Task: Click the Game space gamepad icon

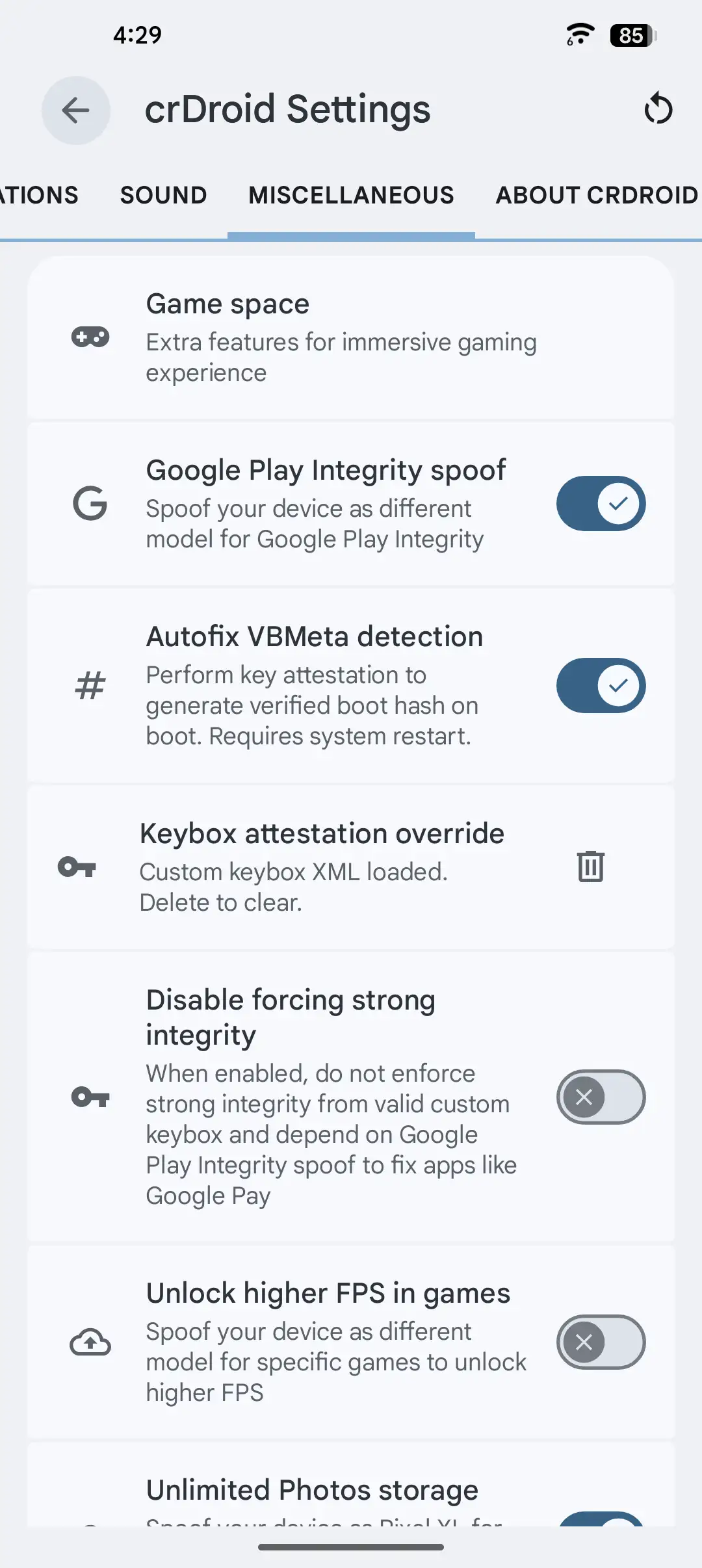Action: pyautogui.click(x=90, y=337)
